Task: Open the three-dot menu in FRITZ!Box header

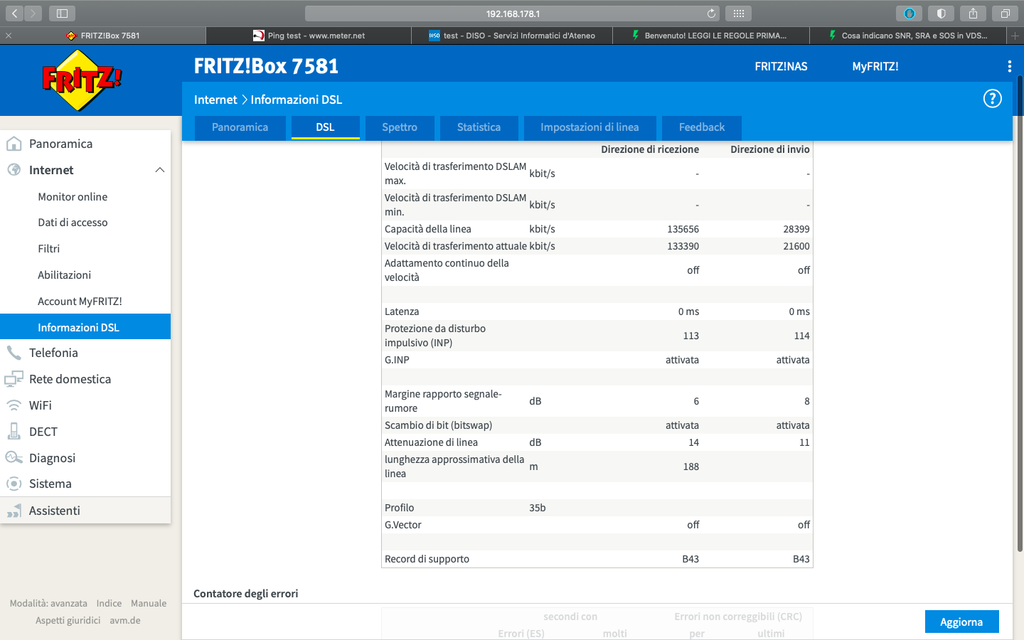Action: (x=1009, y=66)
